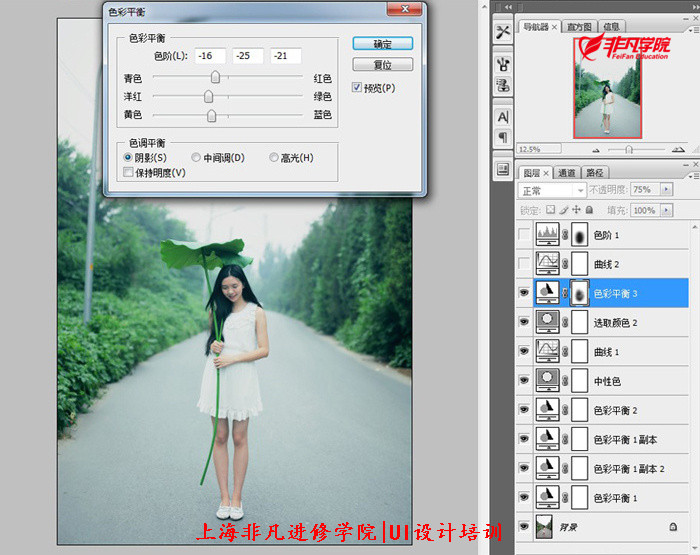Click lock position move icon
700x555 pixels.
click(576, 209)
